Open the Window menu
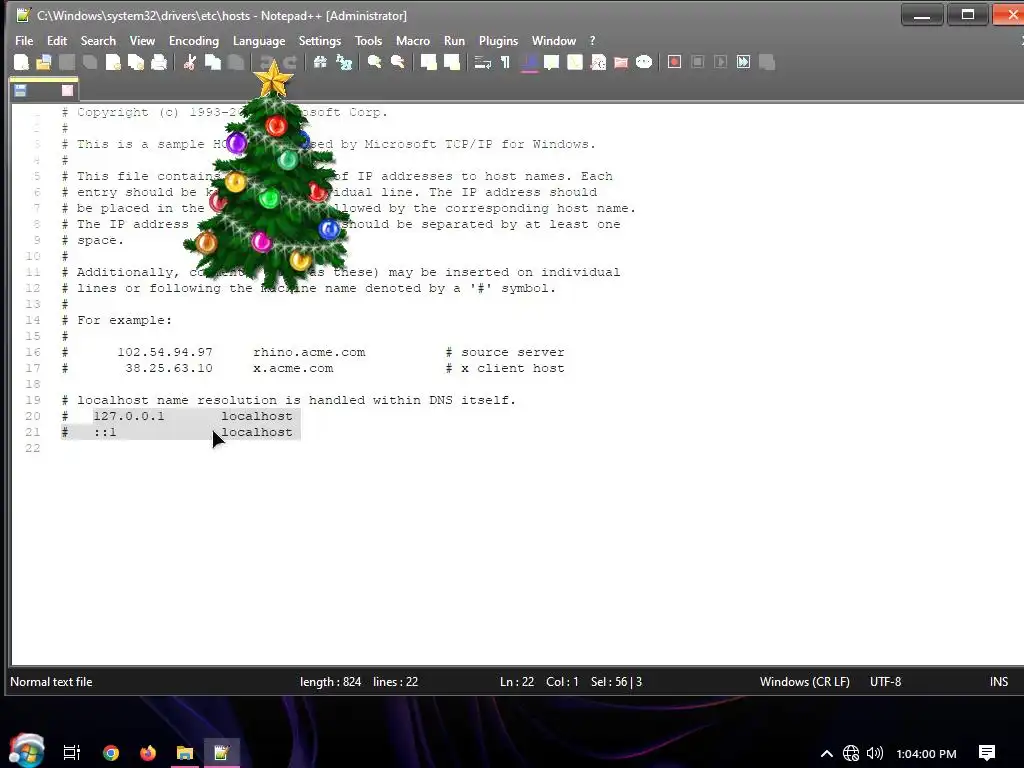The height and width of the screenshot is (768, 1024). [554, 40]
